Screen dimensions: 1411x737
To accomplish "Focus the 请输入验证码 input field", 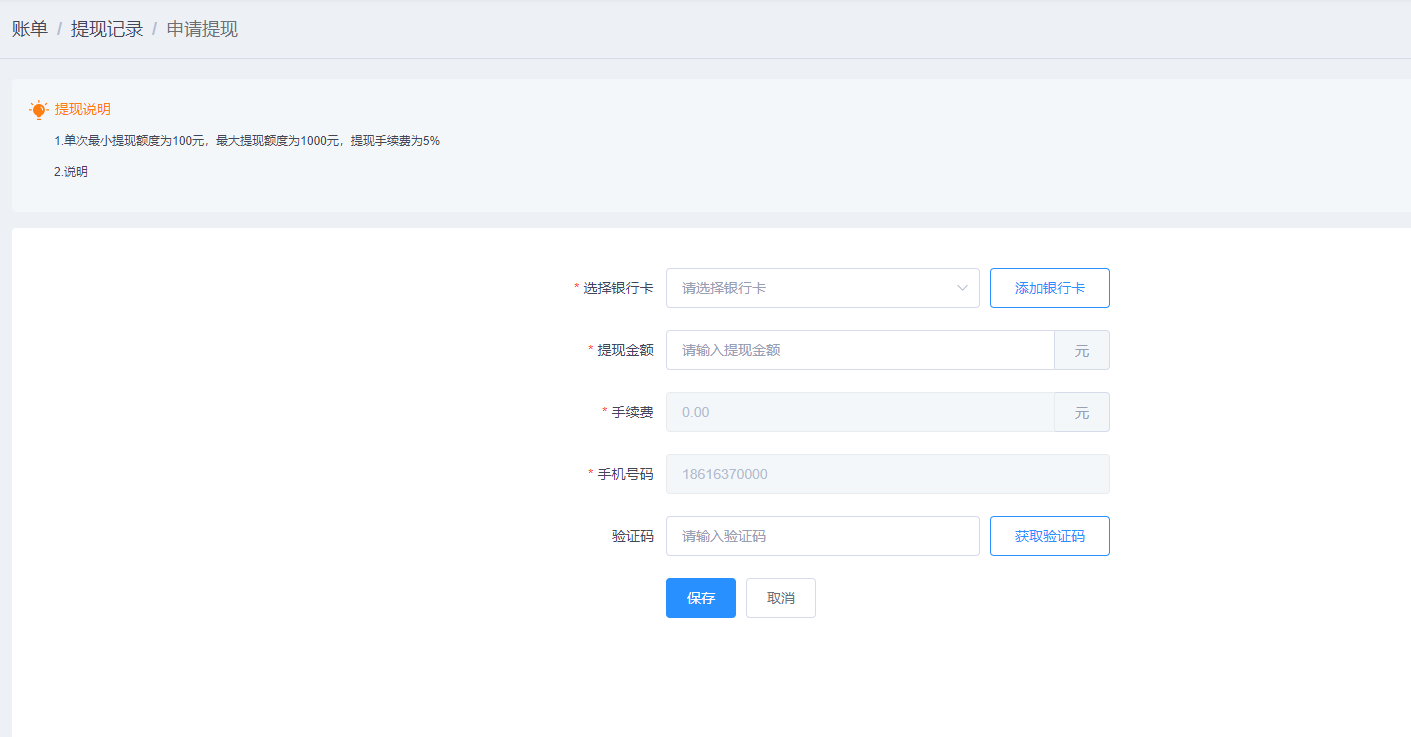I will 822,536.
